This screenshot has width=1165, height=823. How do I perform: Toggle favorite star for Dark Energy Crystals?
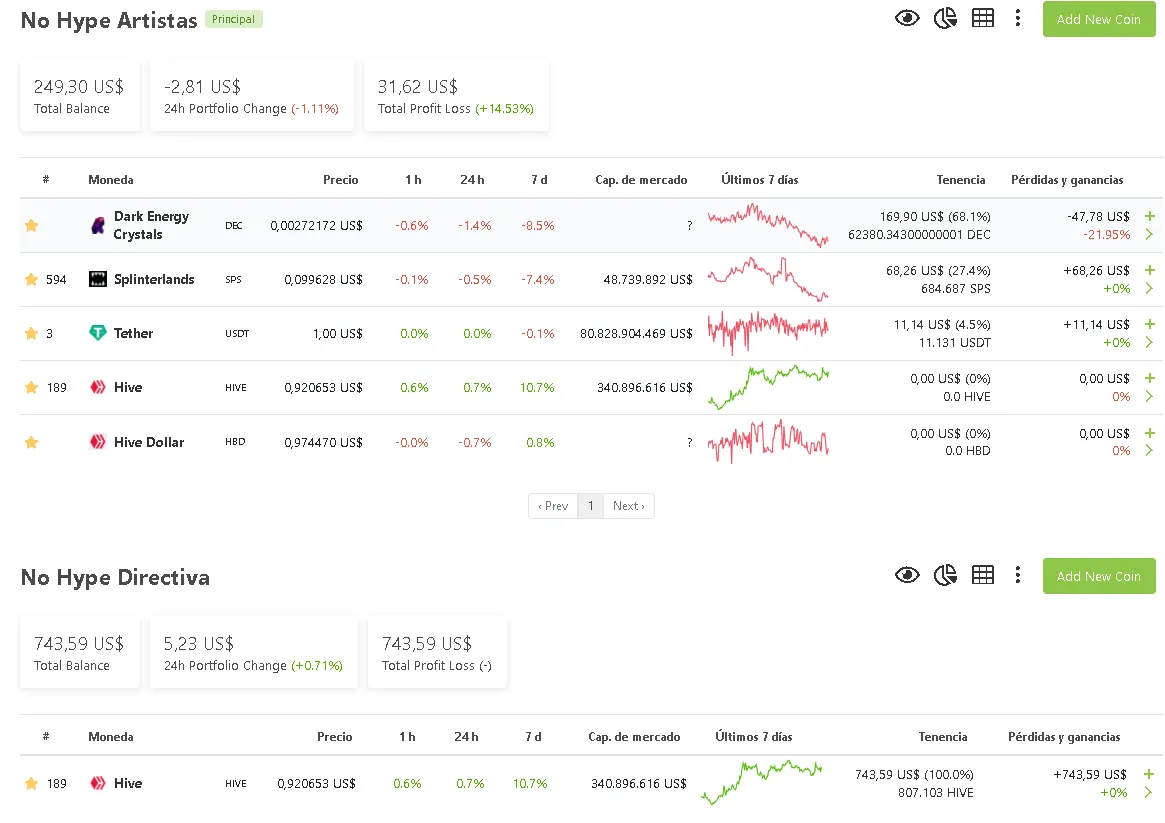tap(31, 225)
